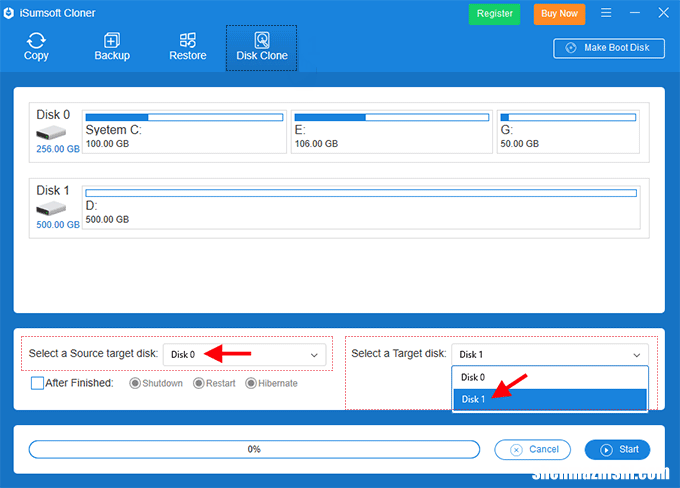
Task: Minimize the iSumsoft Cloner window
Action: click(x=634, y=13)
